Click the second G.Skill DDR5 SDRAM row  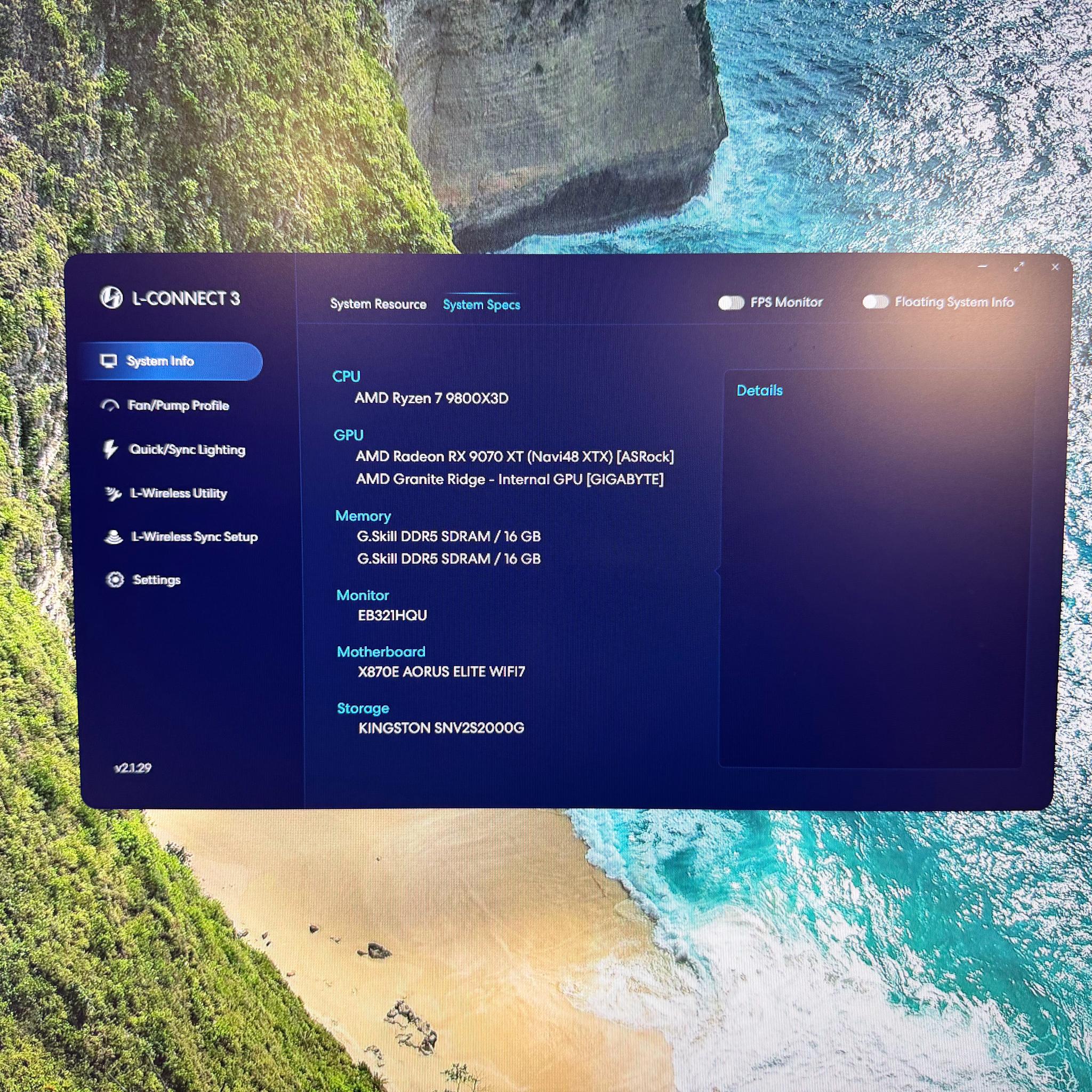point(449,559)
